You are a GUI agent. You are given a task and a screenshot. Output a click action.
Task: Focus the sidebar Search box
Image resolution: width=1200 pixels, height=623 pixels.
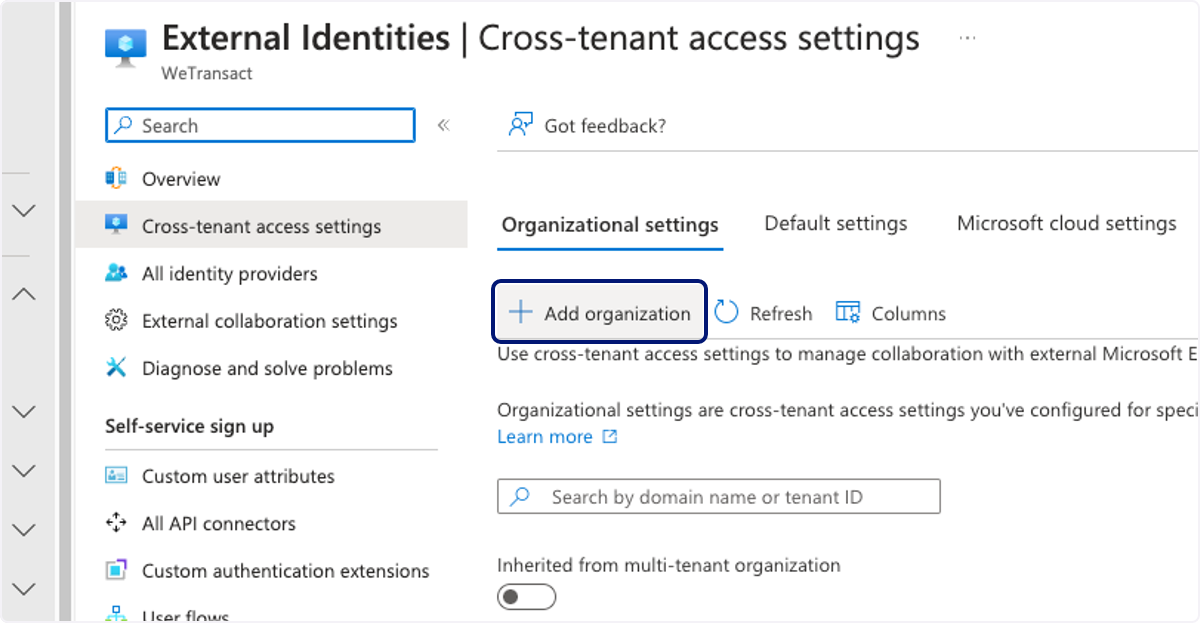(x=260, y=126)
